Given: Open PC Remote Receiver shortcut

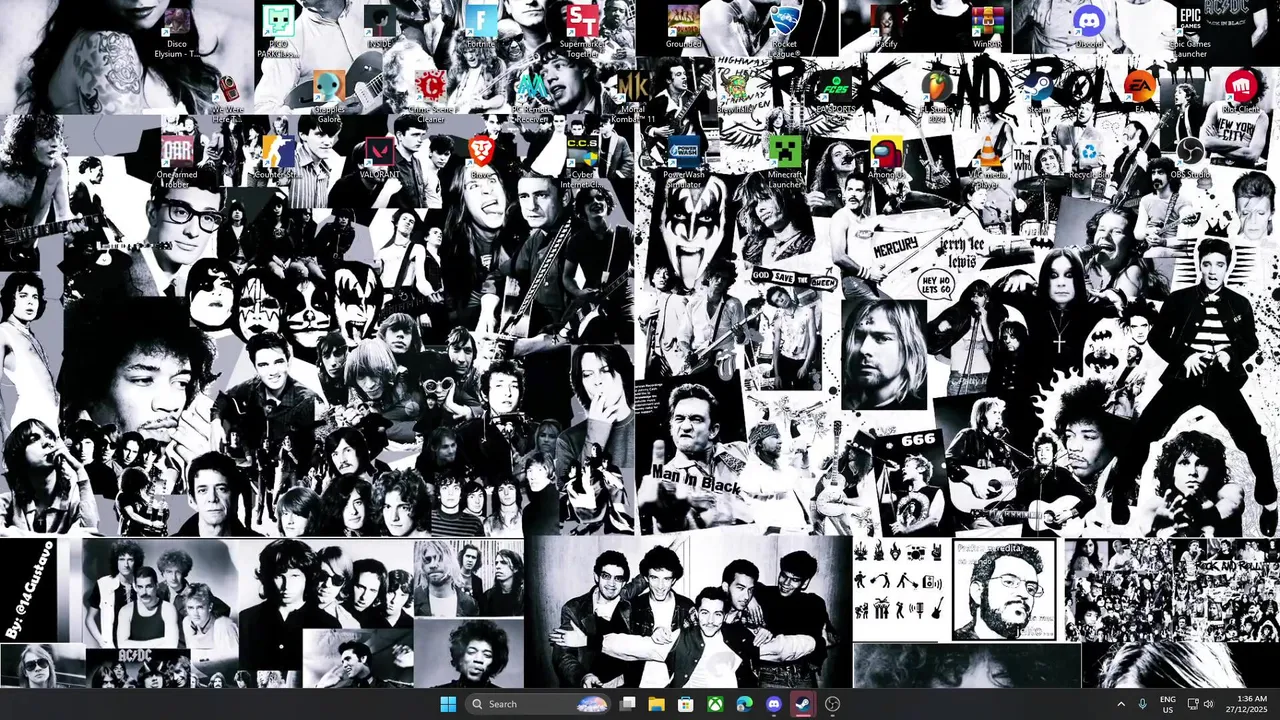Looking at the screenshot, I should click(x=532, y=96).
